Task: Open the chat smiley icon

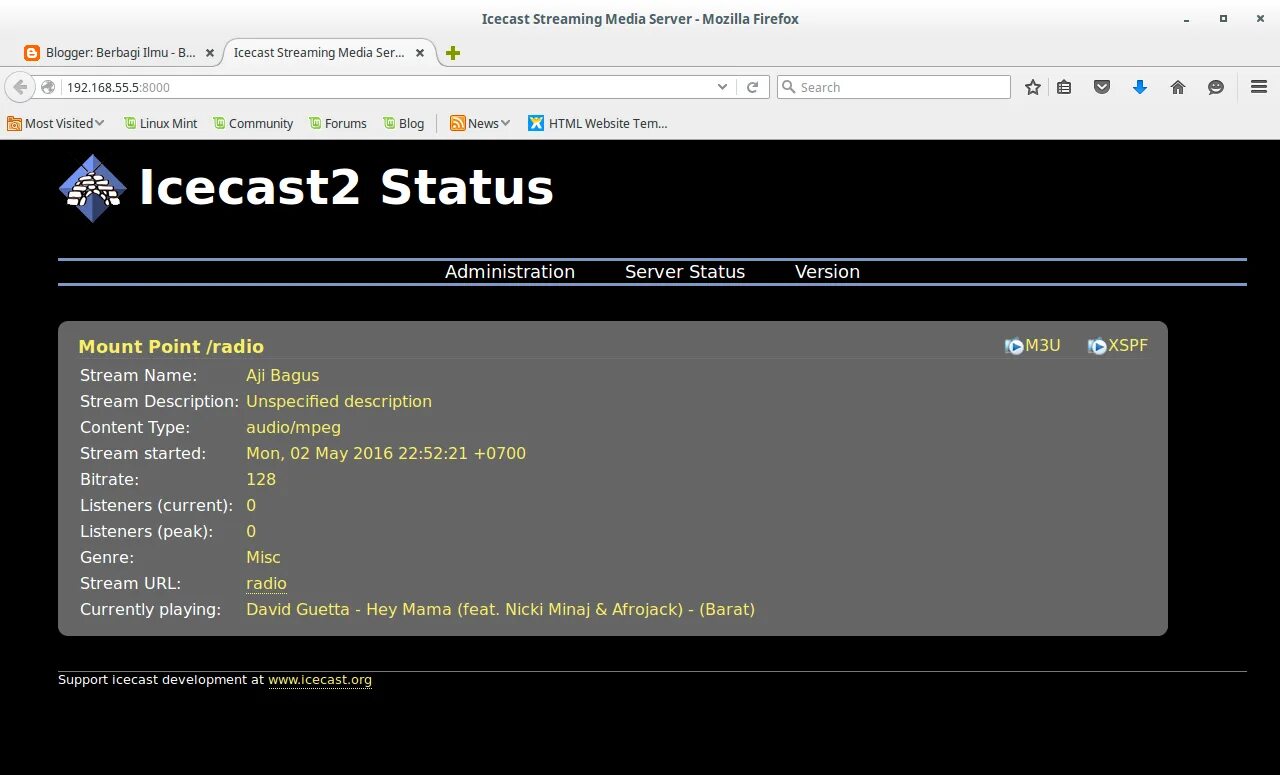Action: [1216, 87]
